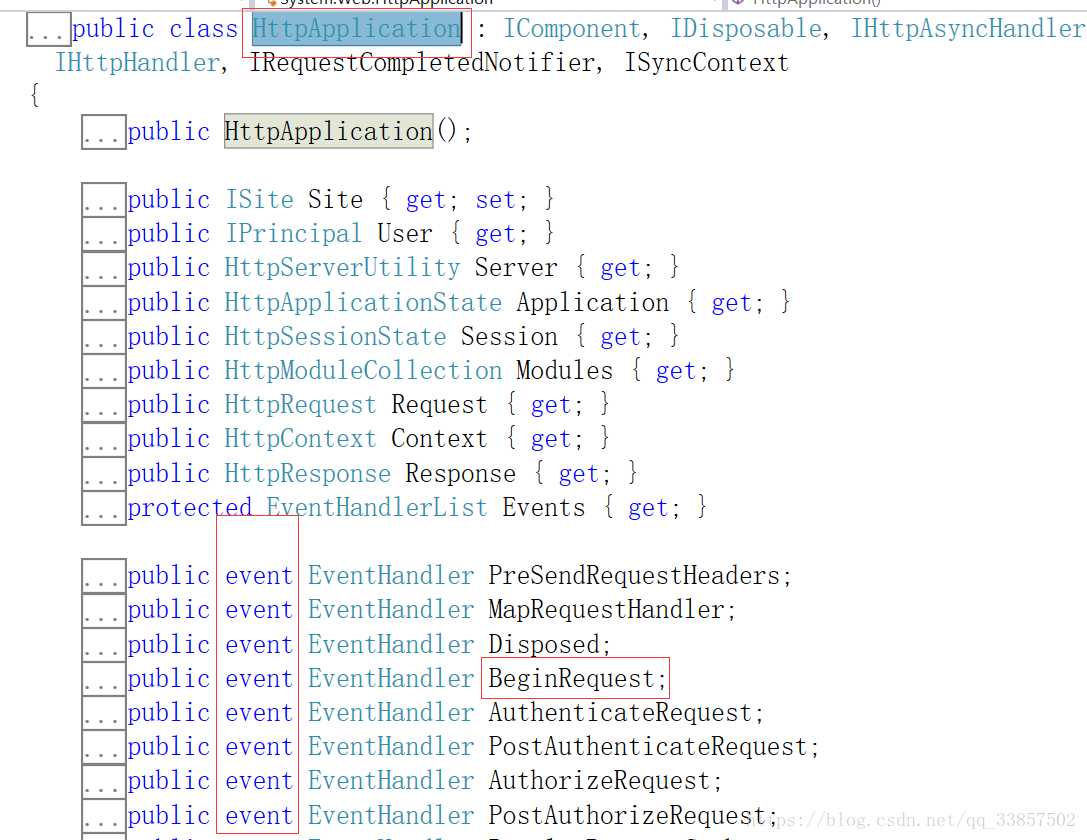Expand collapsed region beside the PreSendRequestHeaders event

click(x=103, y=577)
